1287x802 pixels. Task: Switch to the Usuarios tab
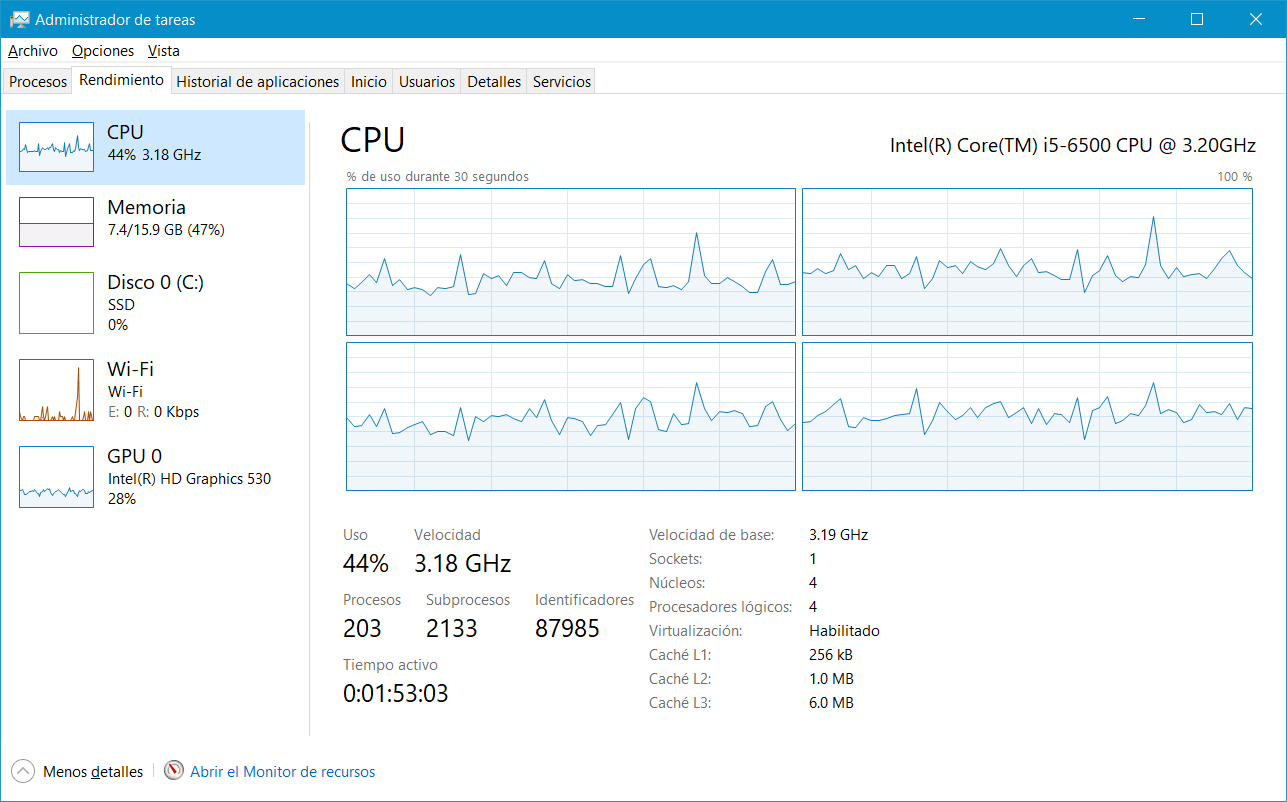[427, 82]
